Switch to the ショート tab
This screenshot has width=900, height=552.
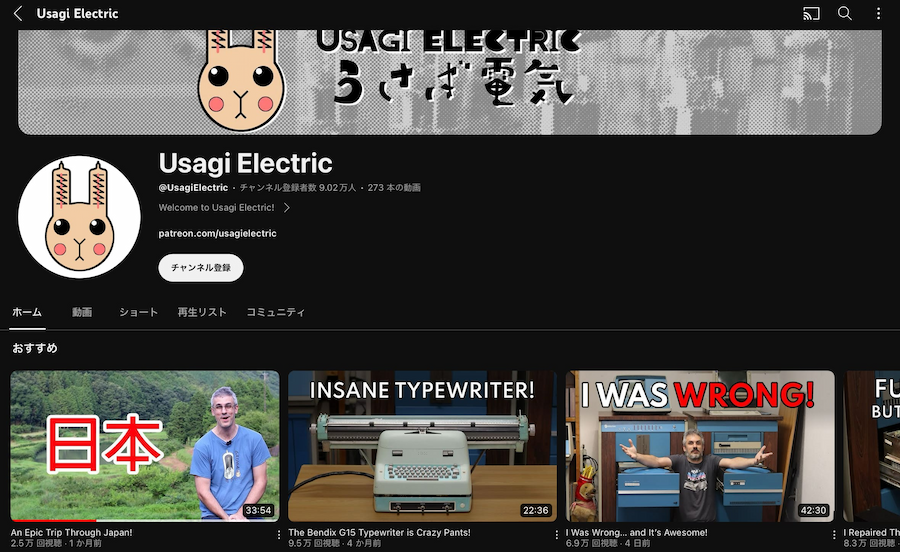[x=138, y=312]
